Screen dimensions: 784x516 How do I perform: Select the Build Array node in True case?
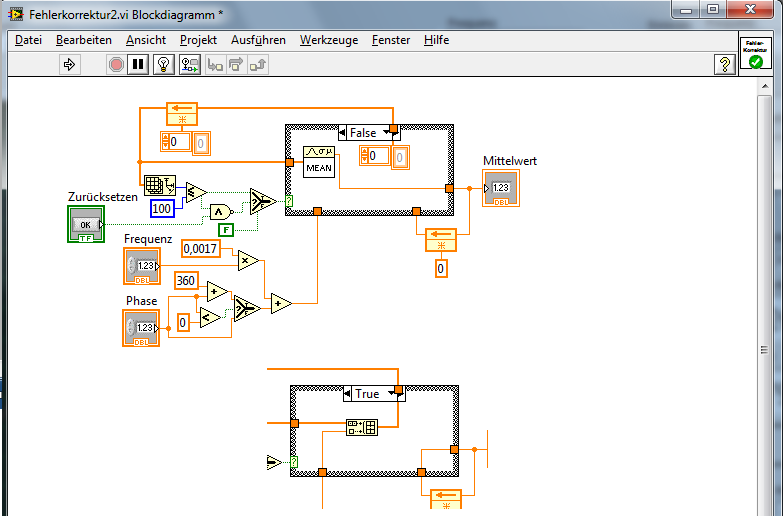click(x=360, y=428)
